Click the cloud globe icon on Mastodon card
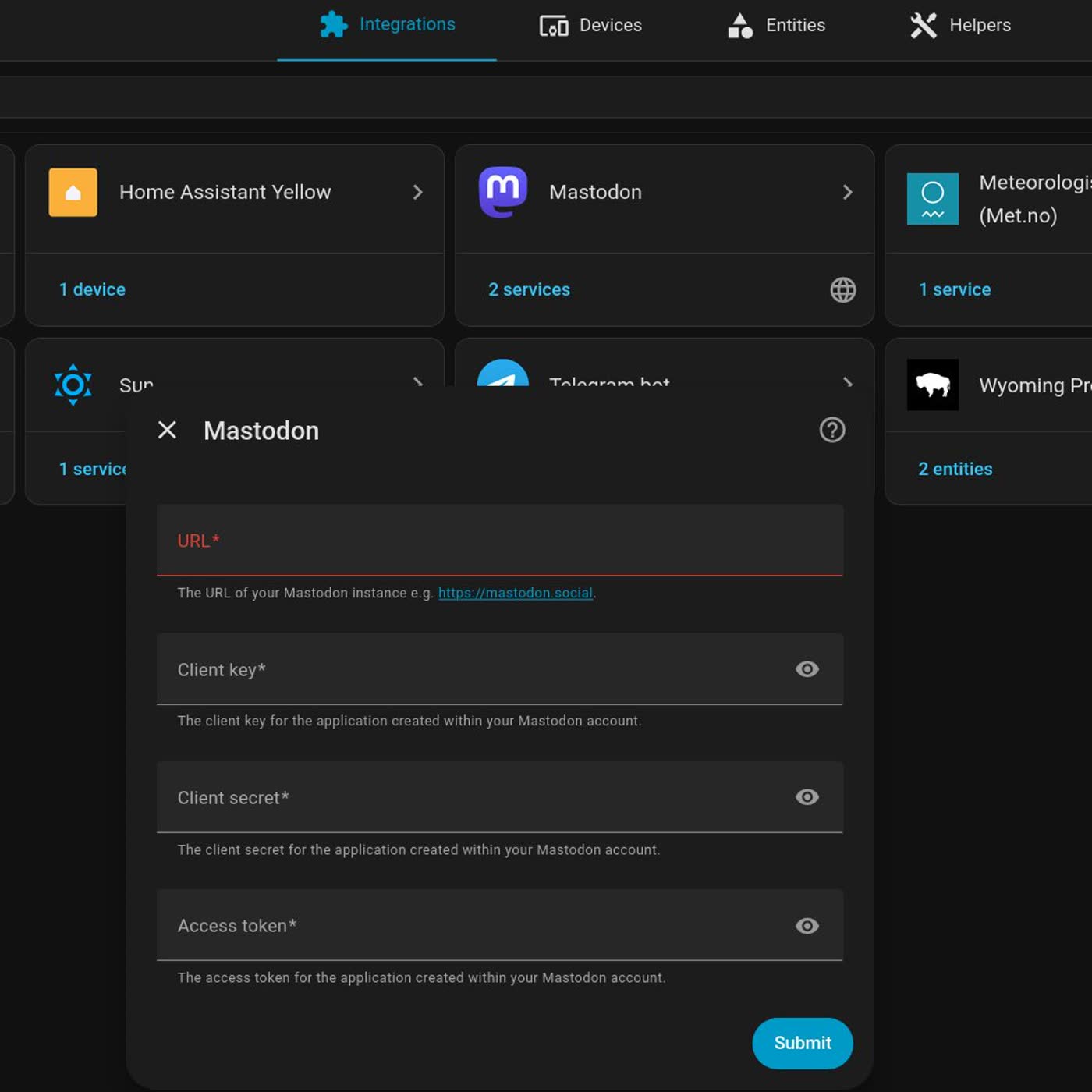 coord(843,289)
